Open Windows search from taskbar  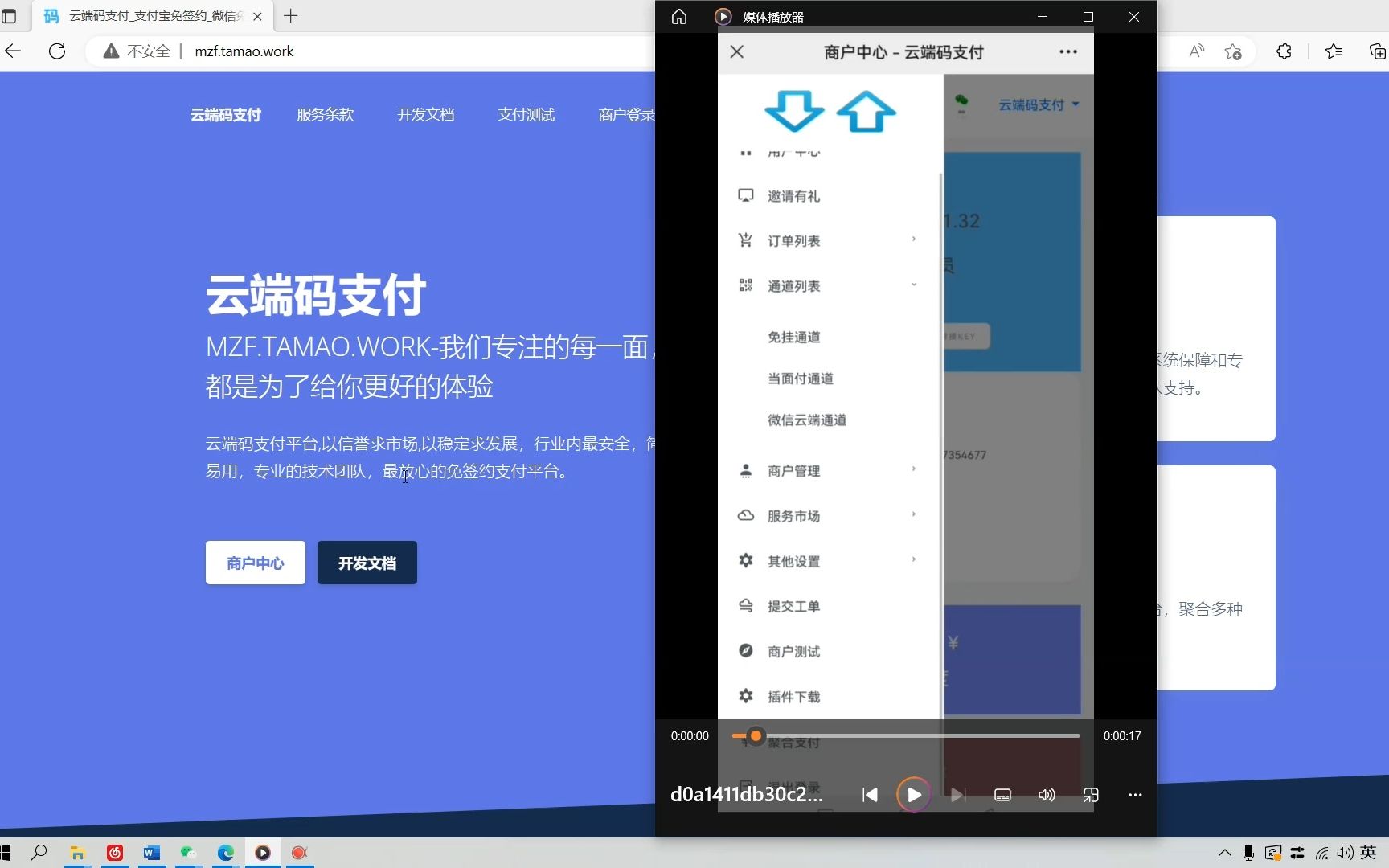(x=39, y=853)
